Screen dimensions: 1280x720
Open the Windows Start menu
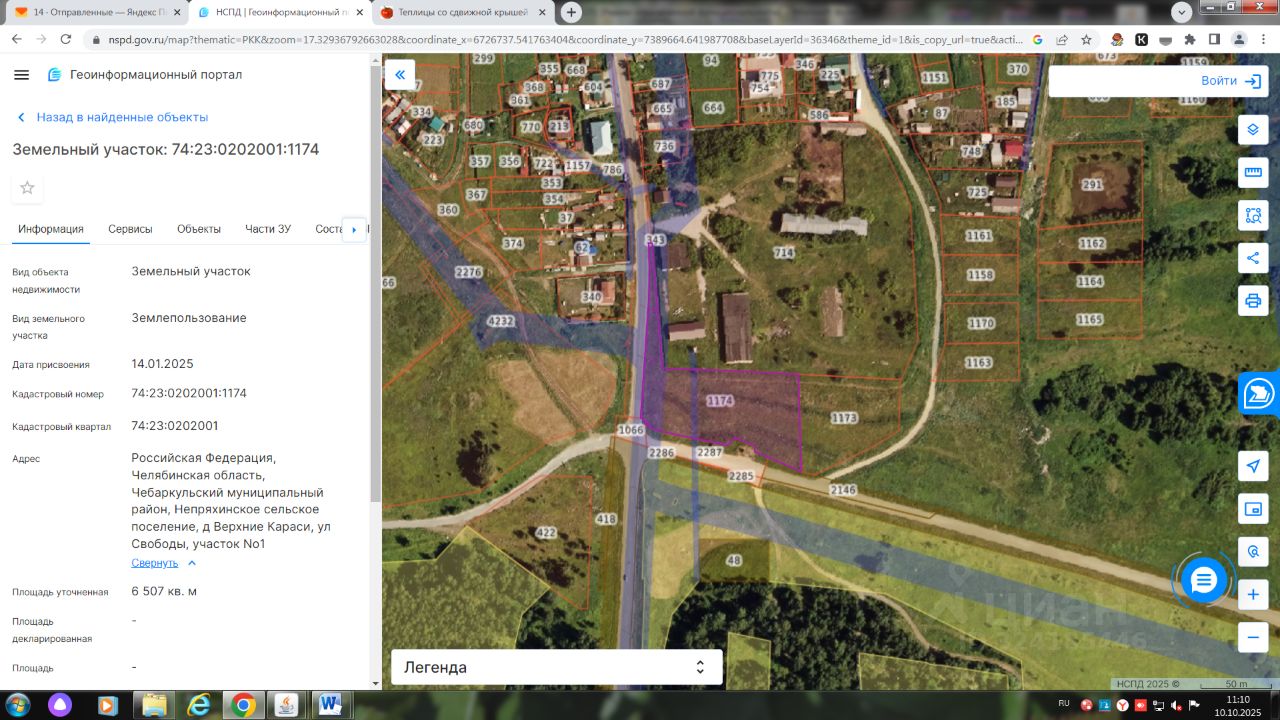pos(18,705)
